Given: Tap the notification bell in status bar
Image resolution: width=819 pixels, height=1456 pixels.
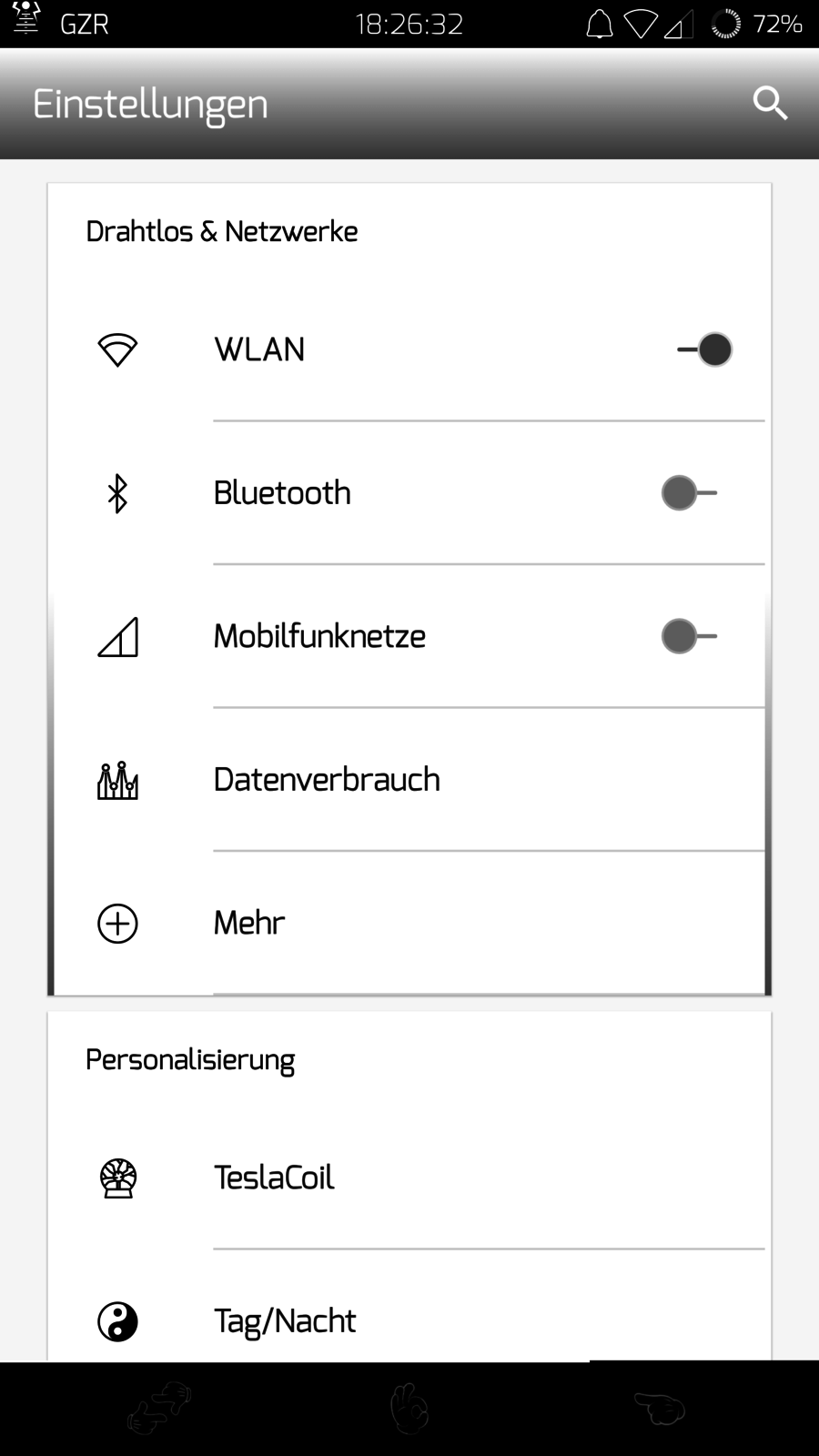Looking at the screenshot, I should (x=599, y=25).
